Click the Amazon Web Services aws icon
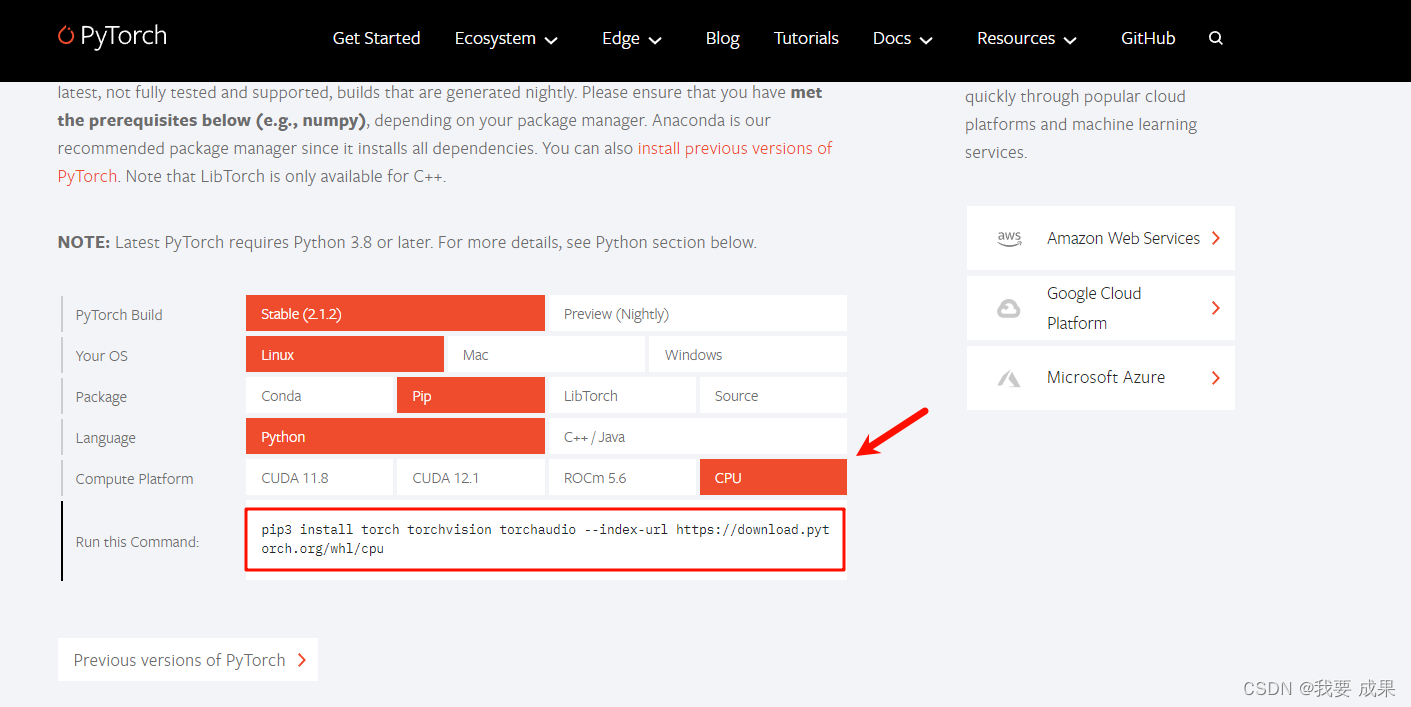Viewport: 1411px width, 707px height. tap(1009, 238)
